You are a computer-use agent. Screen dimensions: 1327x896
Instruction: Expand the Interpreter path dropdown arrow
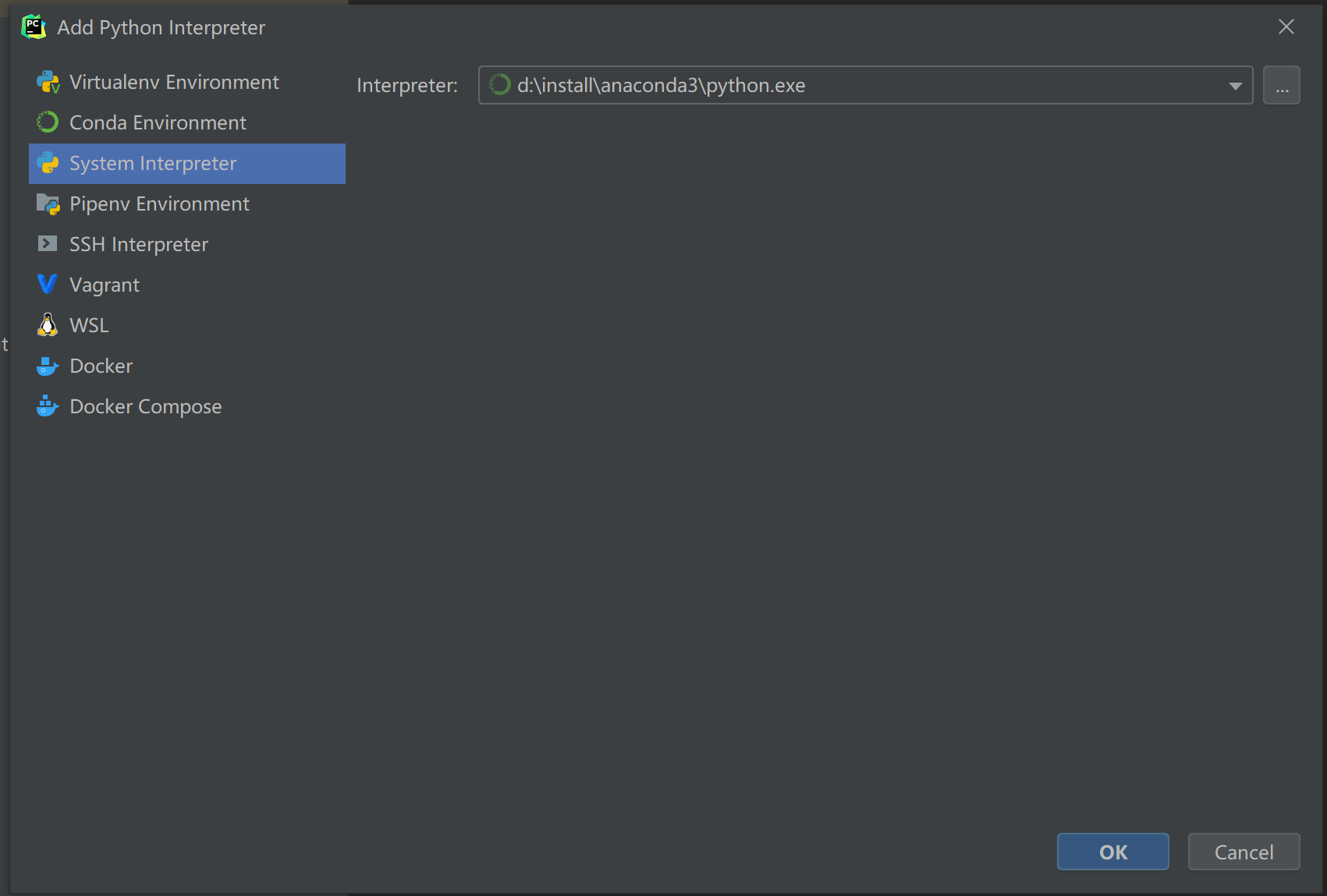click(1235, 86)
